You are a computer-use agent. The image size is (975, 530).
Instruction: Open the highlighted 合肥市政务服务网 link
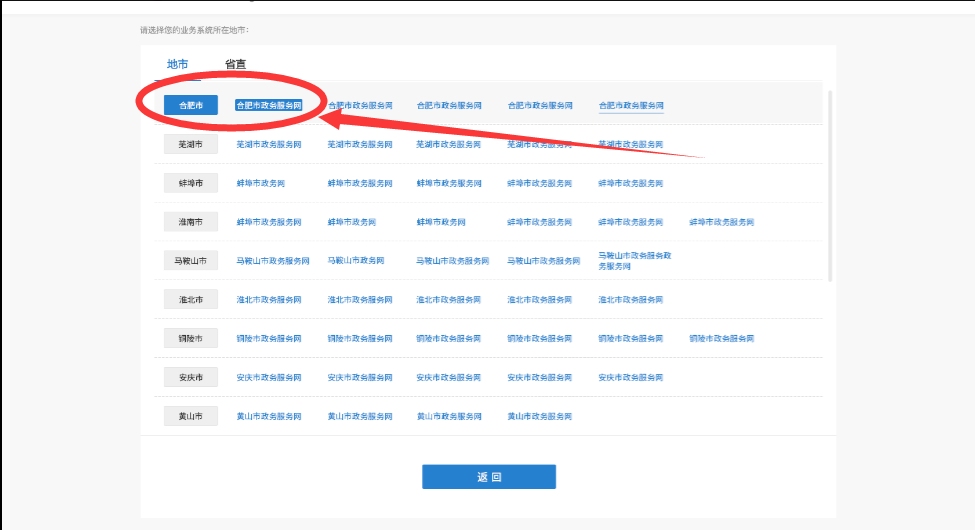[268, 105]
